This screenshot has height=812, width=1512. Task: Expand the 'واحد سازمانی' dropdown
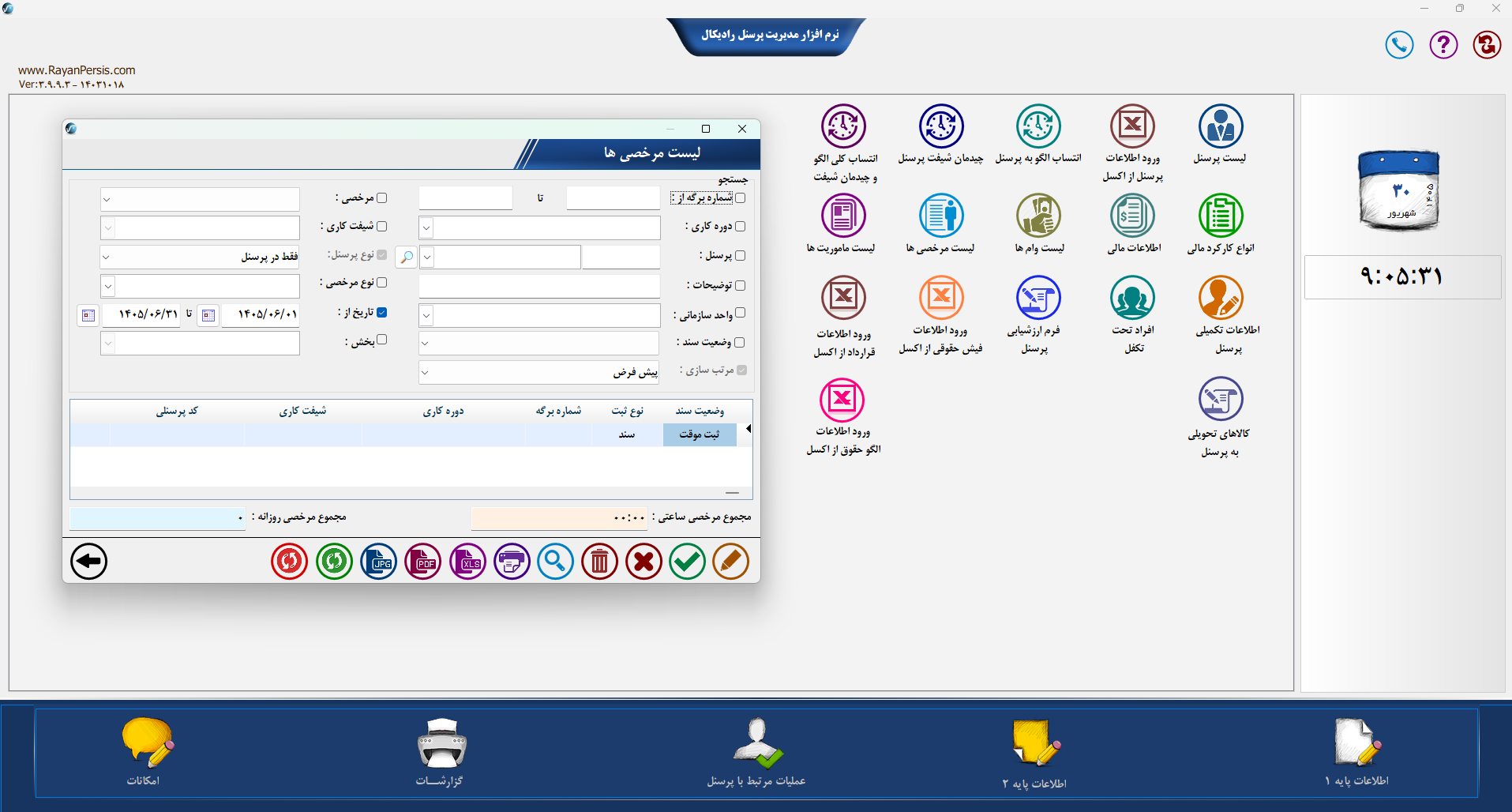[426, 316]
